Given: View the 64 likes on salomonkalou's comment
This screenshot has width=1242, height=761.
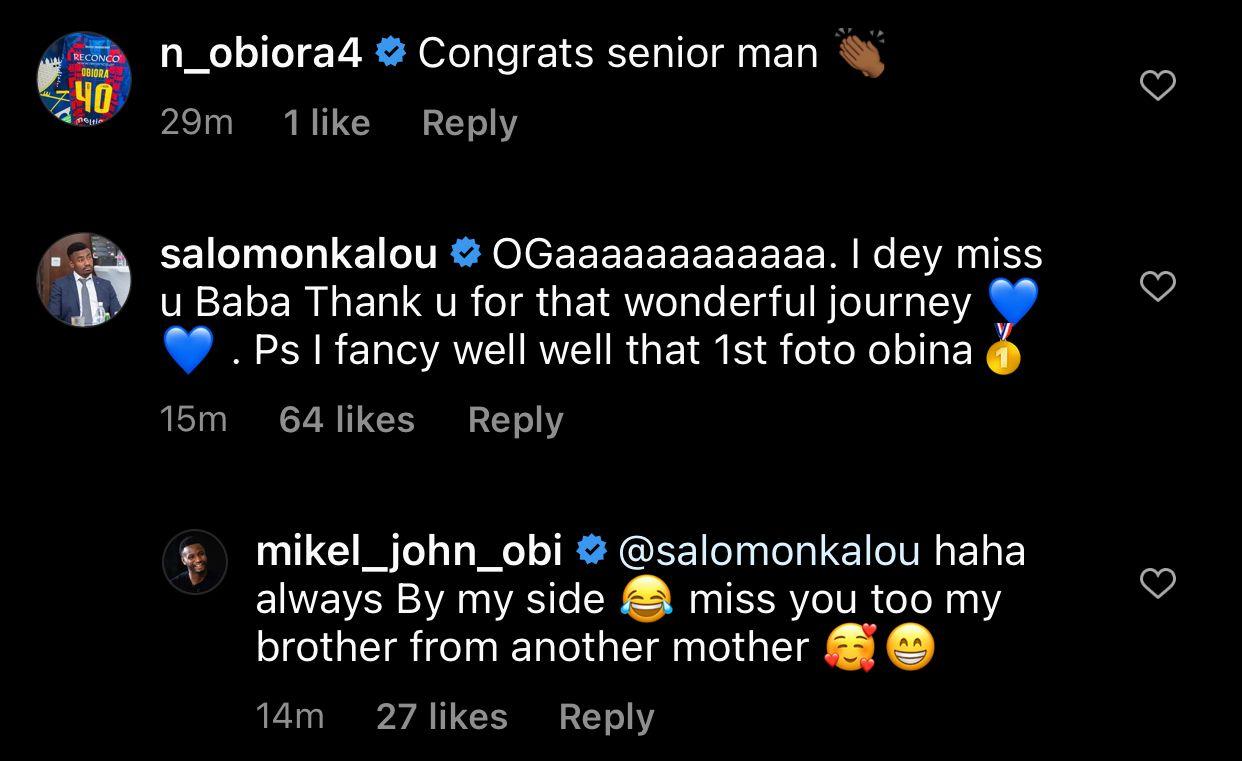Looking at the screenshot, I should pos(346,420).
